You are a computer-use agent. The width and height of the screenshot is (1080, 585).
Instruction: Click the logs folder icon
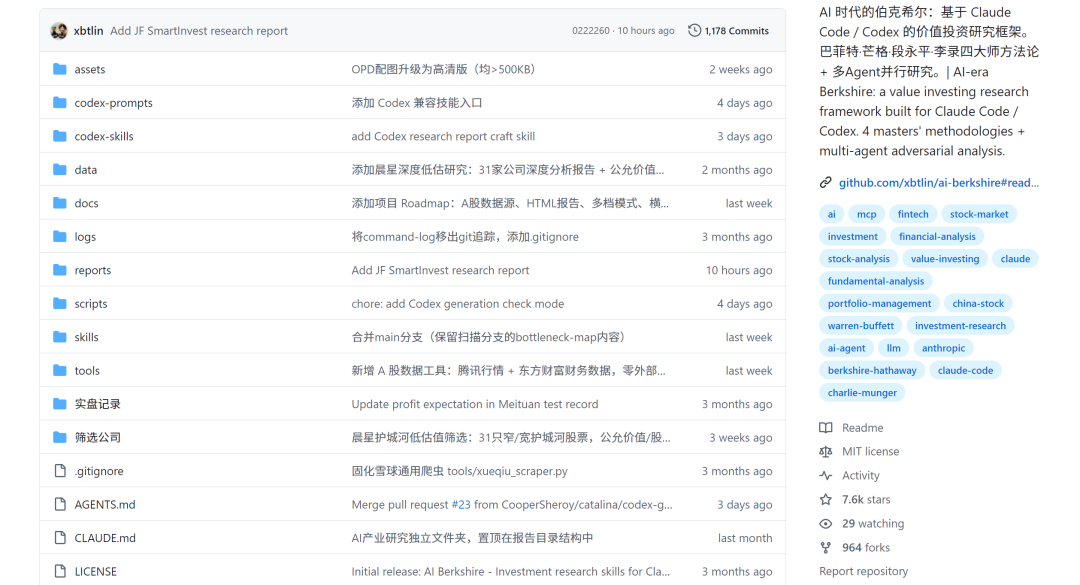pyautogui.click(x=60, y=236)
